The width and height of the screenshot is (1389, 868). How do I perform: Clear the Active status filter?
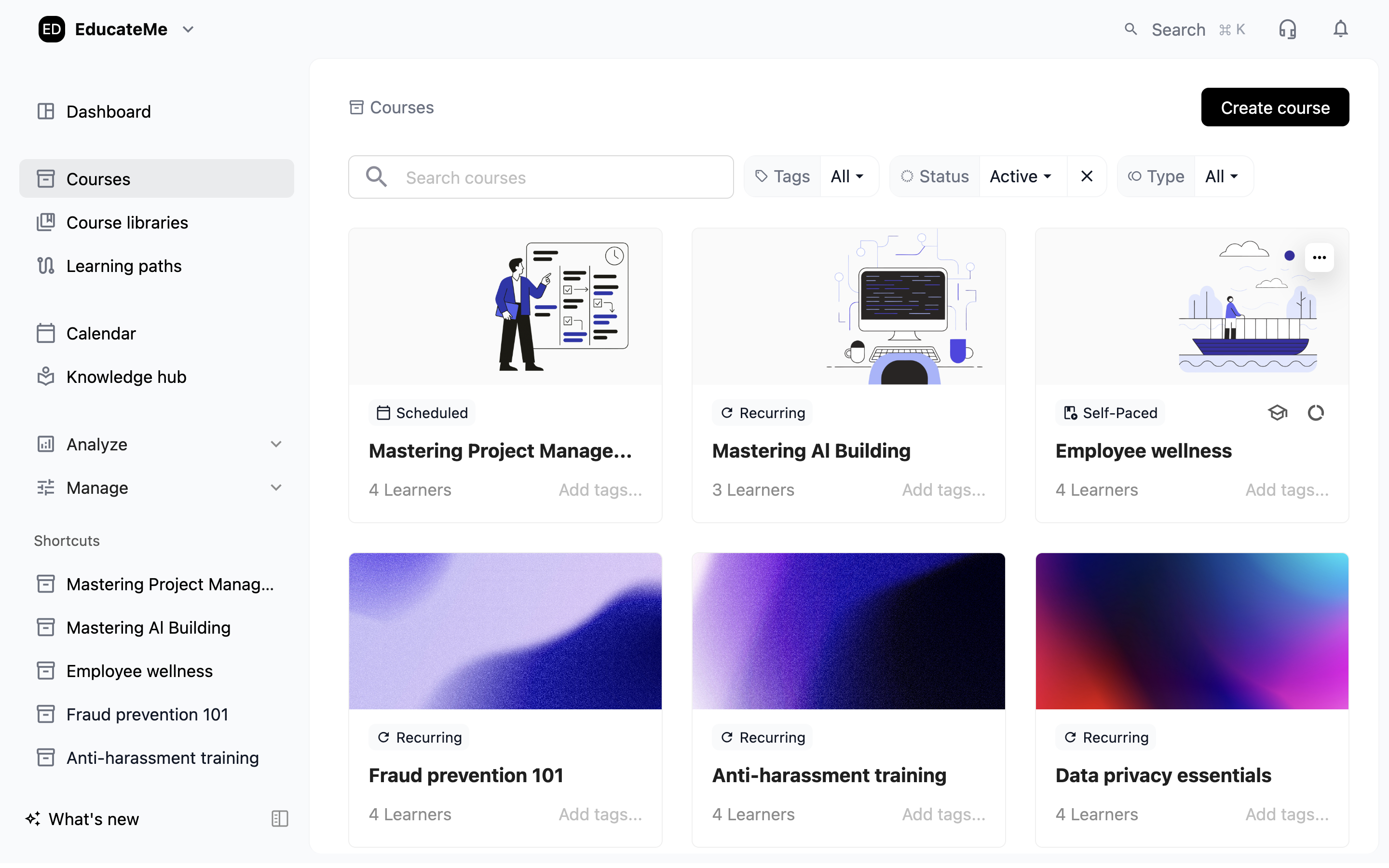click(1087, 176)
